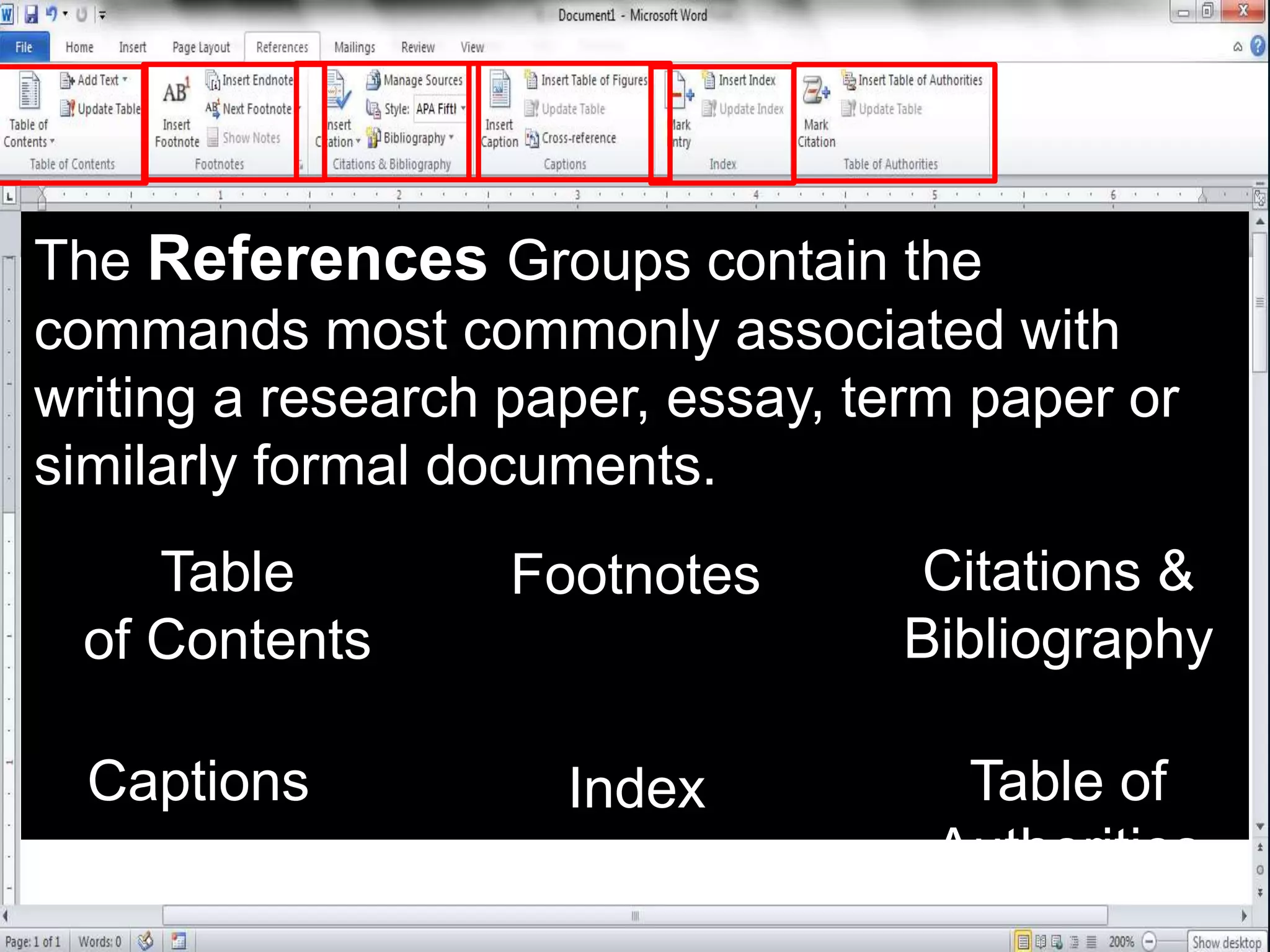
Task: Open the citation Style combo box
Action: pyautogui.click(x=440, y=109)
